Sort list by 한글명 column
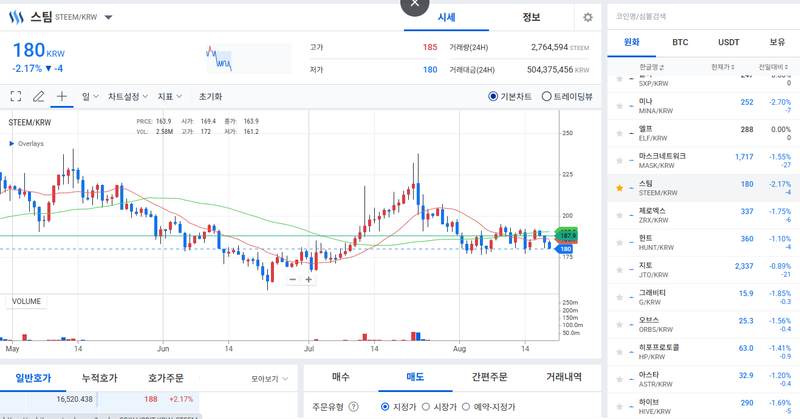The height and width of the screenshot is (419, 800). (x=652, y=67)
